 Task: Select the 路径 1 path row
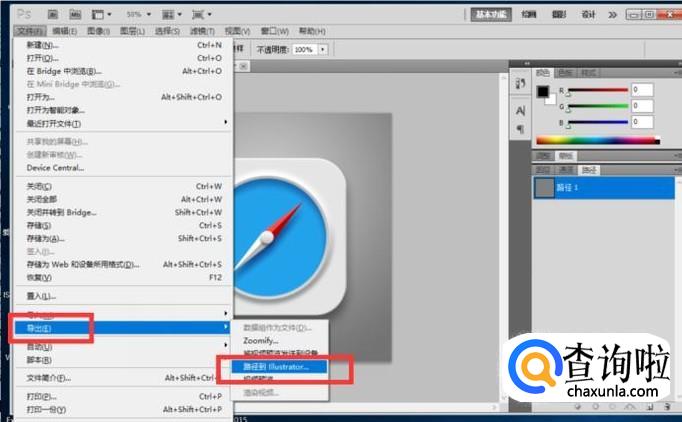click(x=604, y=188)
